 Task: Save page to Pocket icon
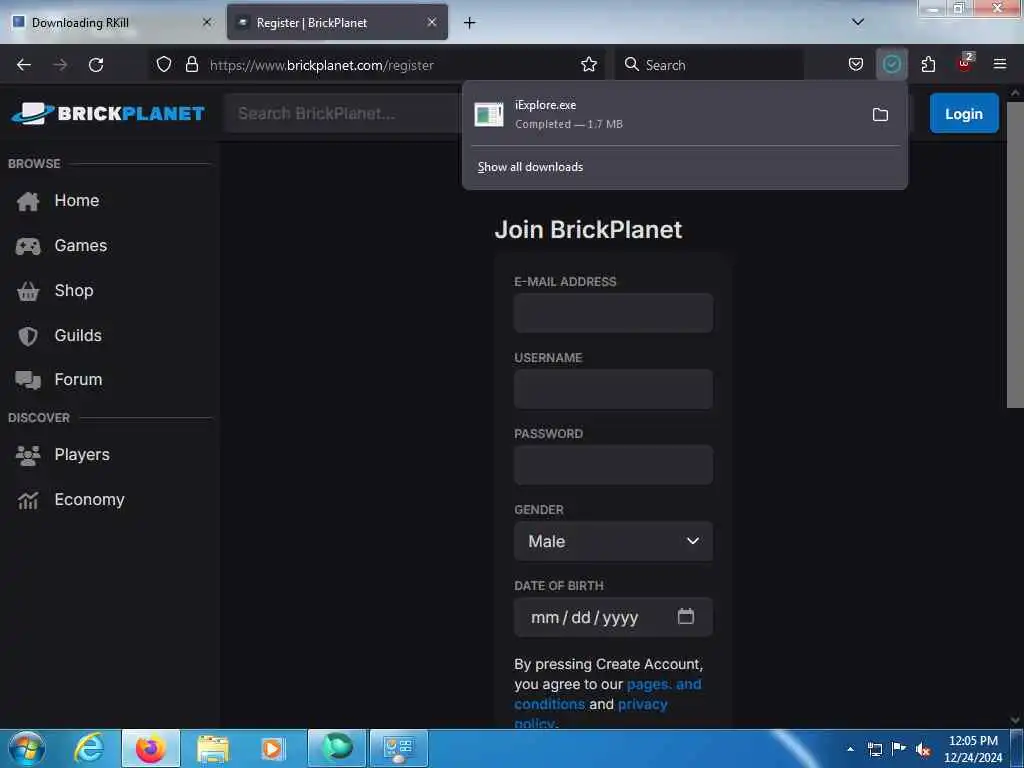tap(856, 65)
